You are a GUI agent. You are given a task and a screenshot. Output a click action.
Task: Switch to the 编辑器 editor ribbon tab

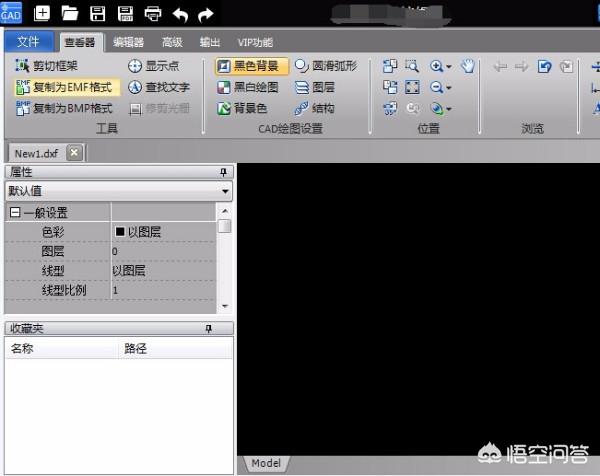128,42
